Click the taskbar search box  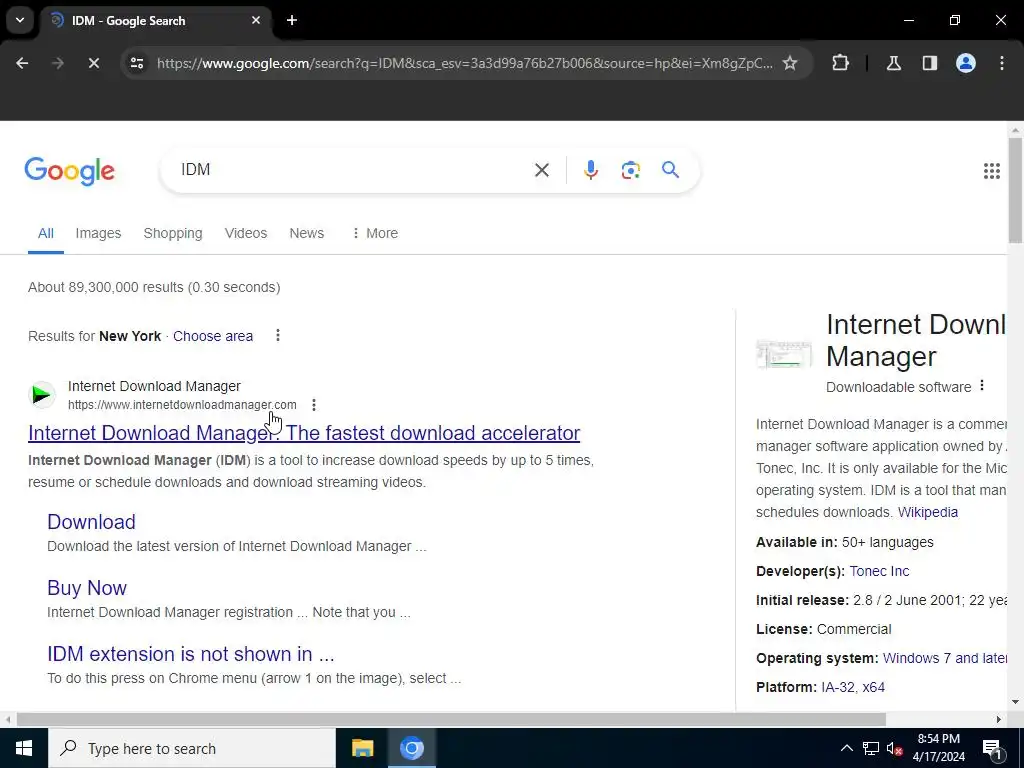192,748
